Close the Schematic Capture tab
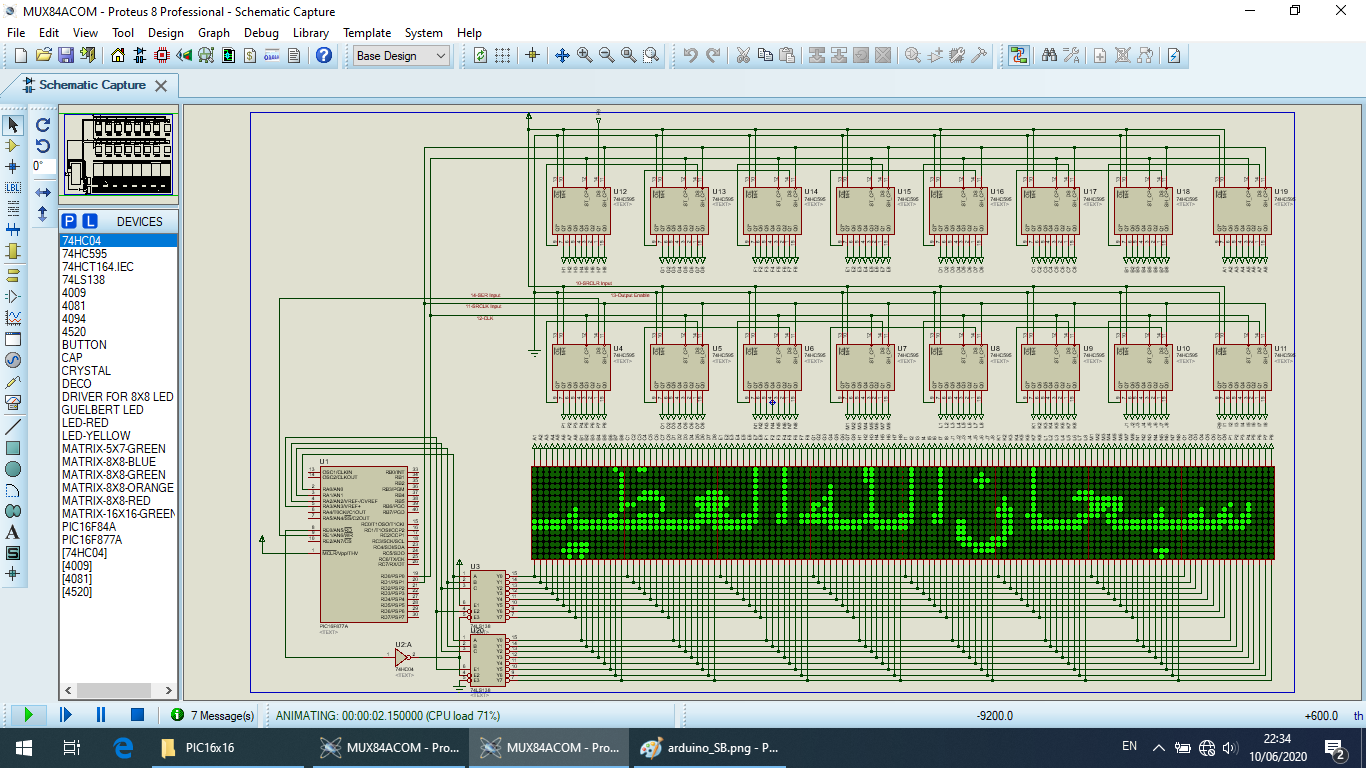 (162, 86)
